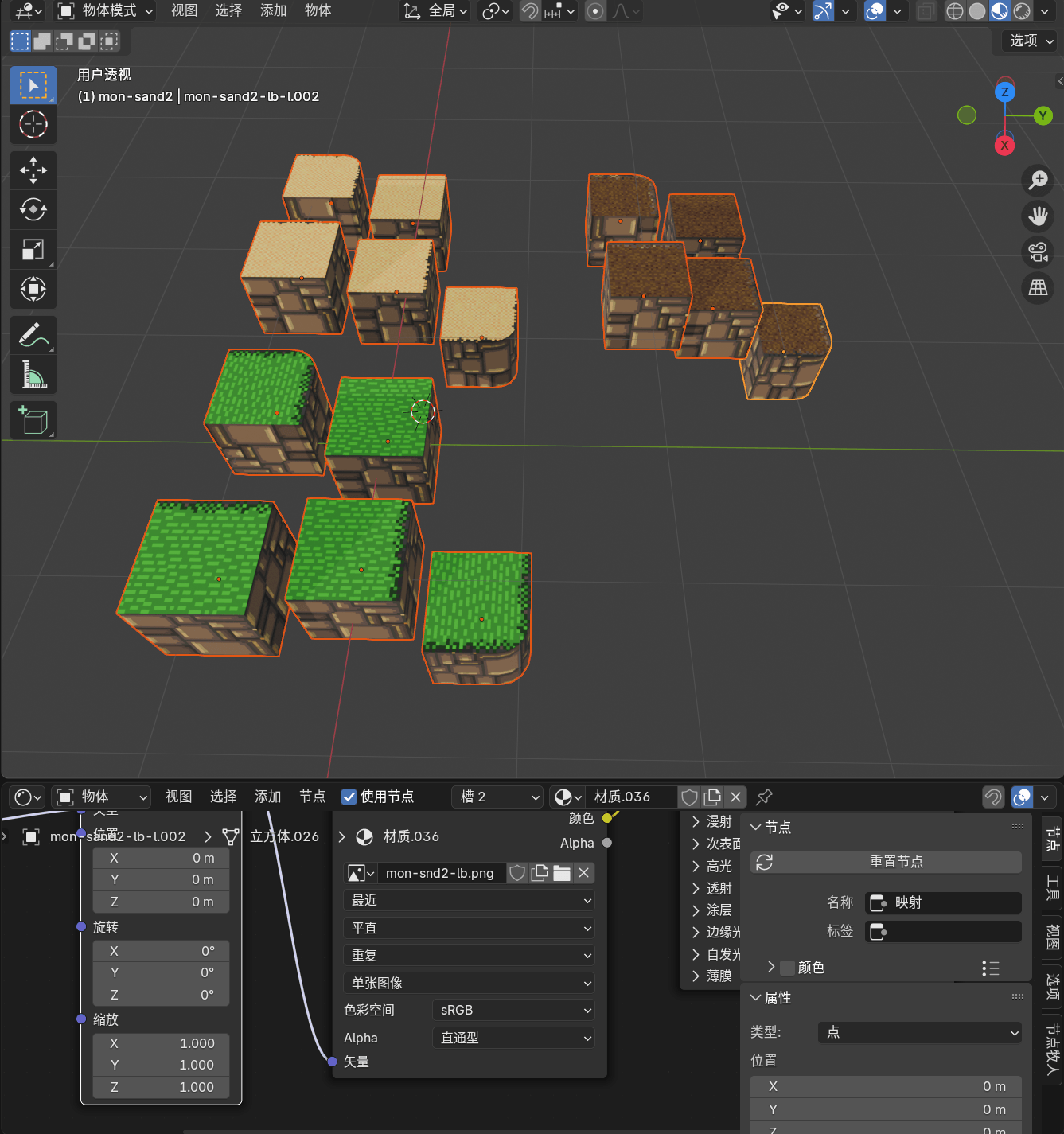Open 添加 menu in 3D viewport header
This screenshot has height=1134, width=1064.
[274, 11]
